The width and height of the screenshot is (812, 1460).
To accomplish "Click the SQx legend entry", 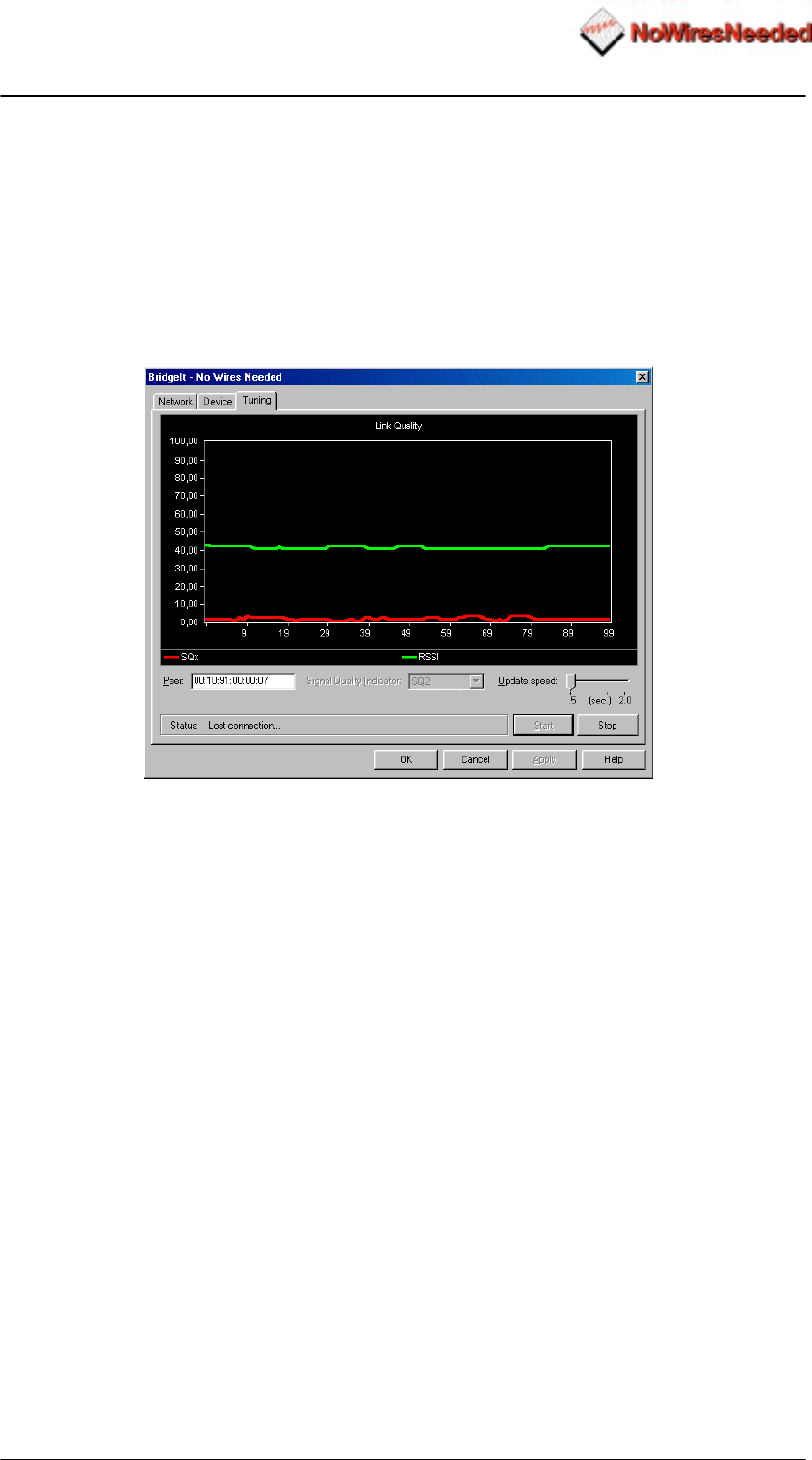I will 181,656.
